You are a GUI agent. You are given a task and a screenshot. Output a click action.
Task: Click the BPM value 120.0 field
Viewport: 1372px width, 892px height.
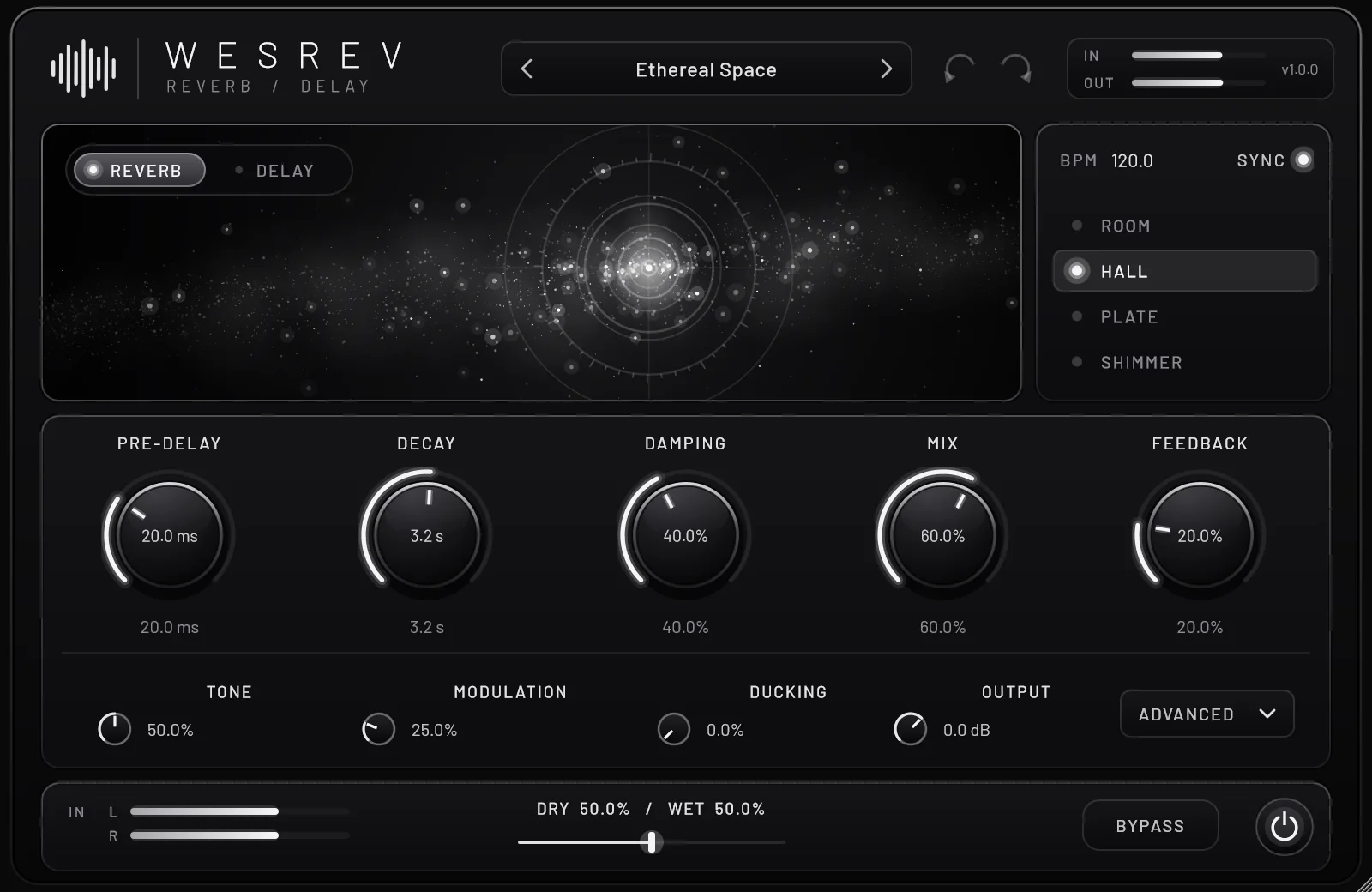tap(1132, 160)
